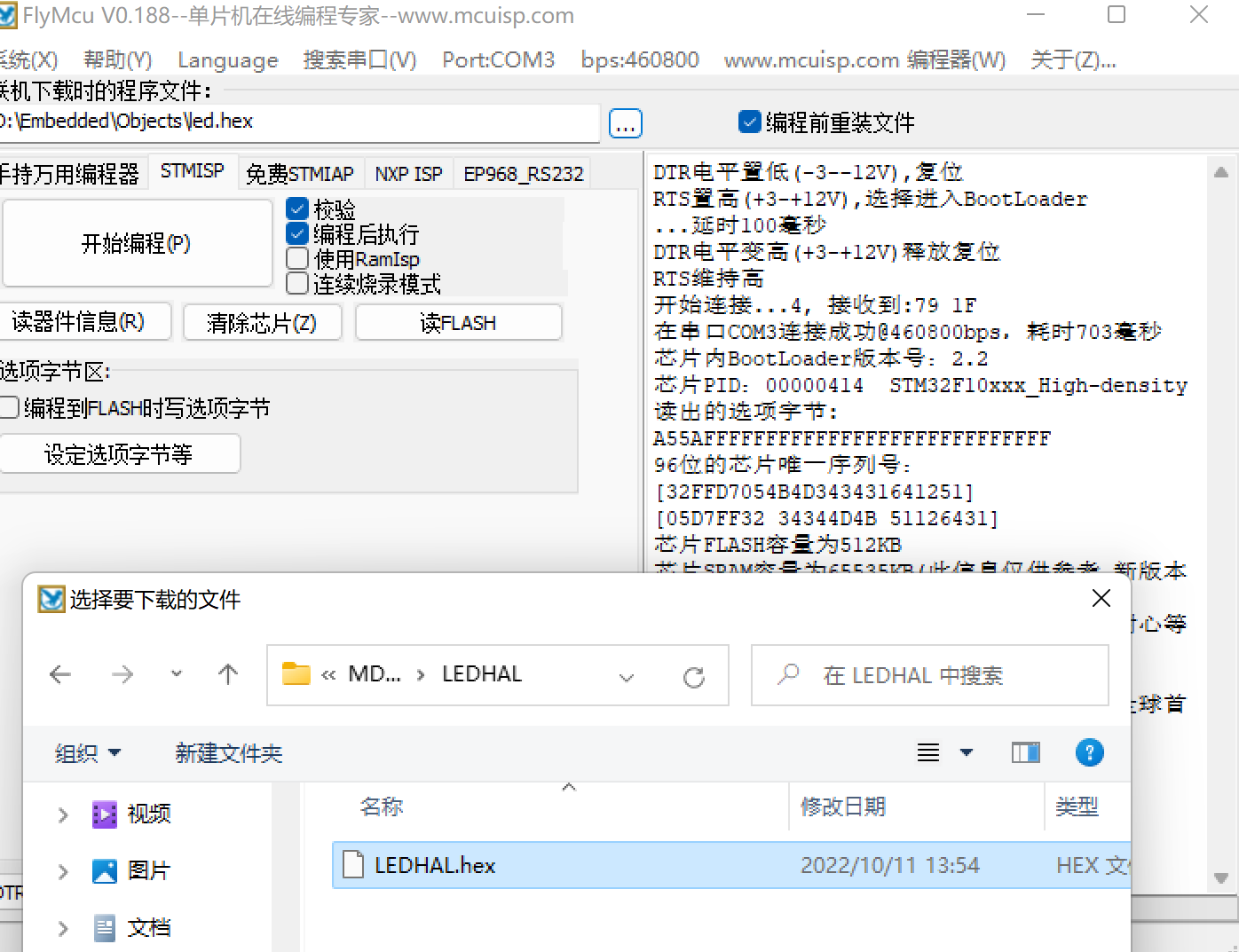The height and width of the screenshot is (952, 1239).
Task: Click folder icon in address bar
Action: (x=296, y=674)
